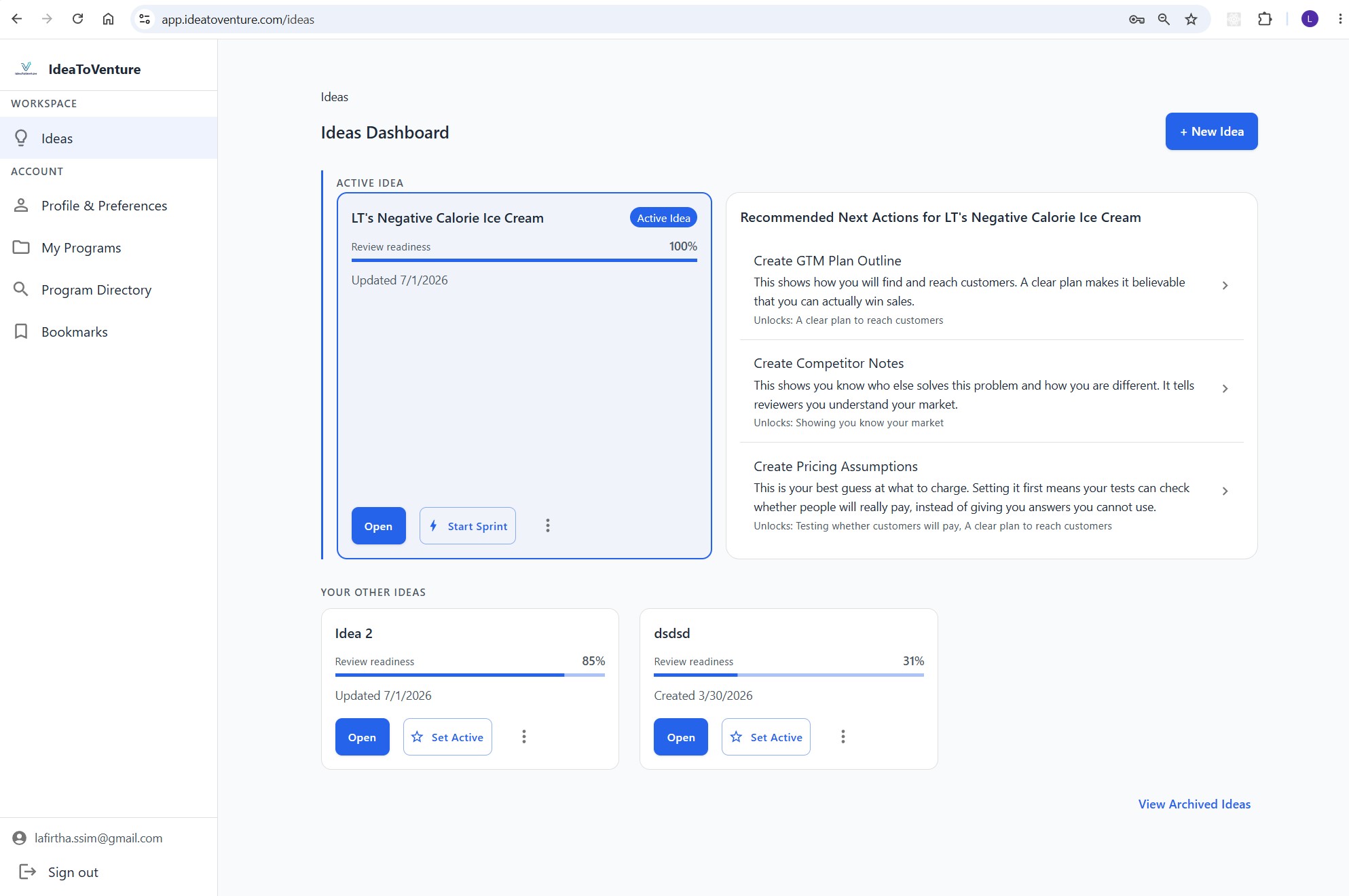Open more options menu for dsdsd

pos(843,736)
